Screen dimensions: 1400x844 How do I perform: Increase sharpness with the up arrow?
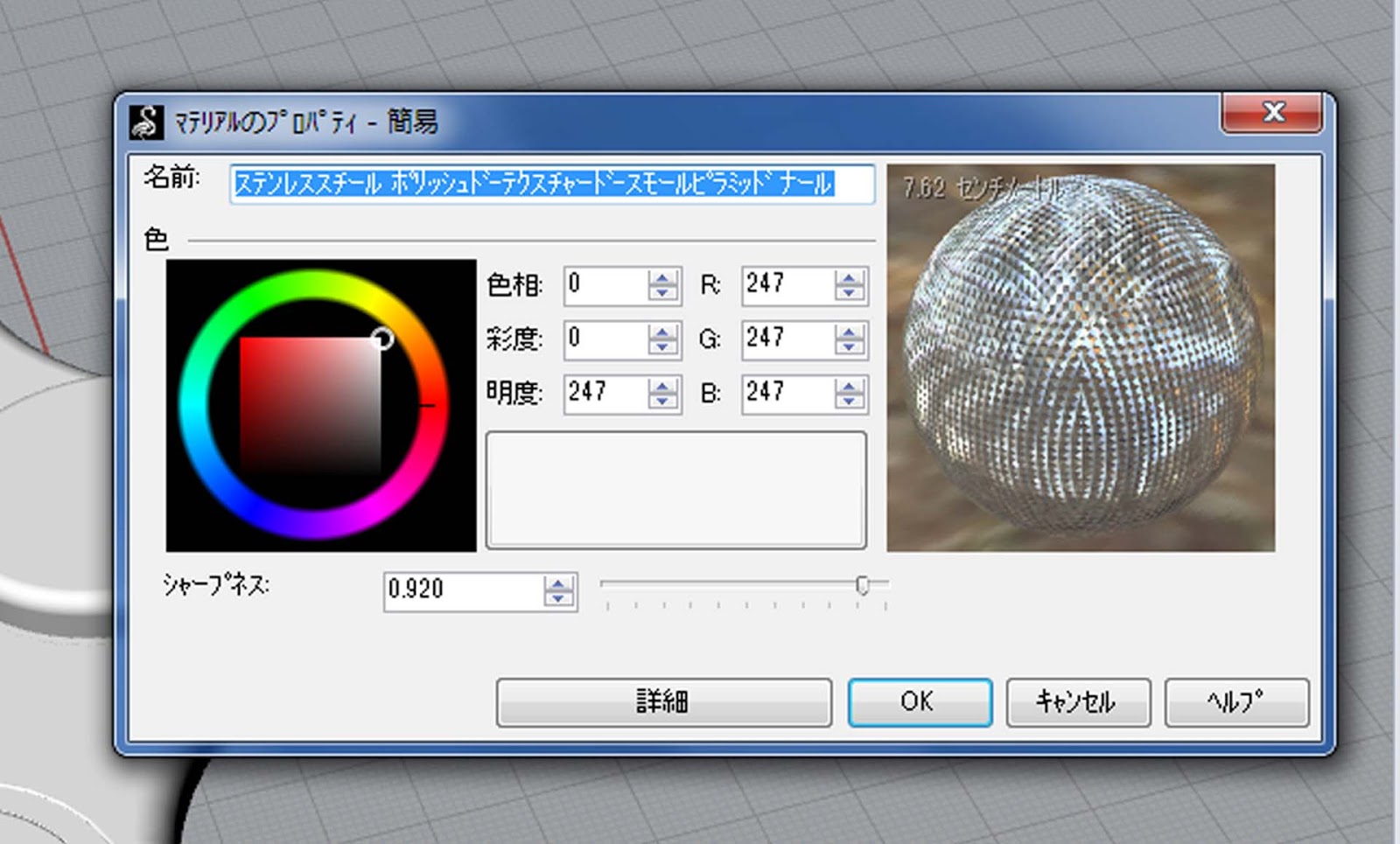point(558,583)
